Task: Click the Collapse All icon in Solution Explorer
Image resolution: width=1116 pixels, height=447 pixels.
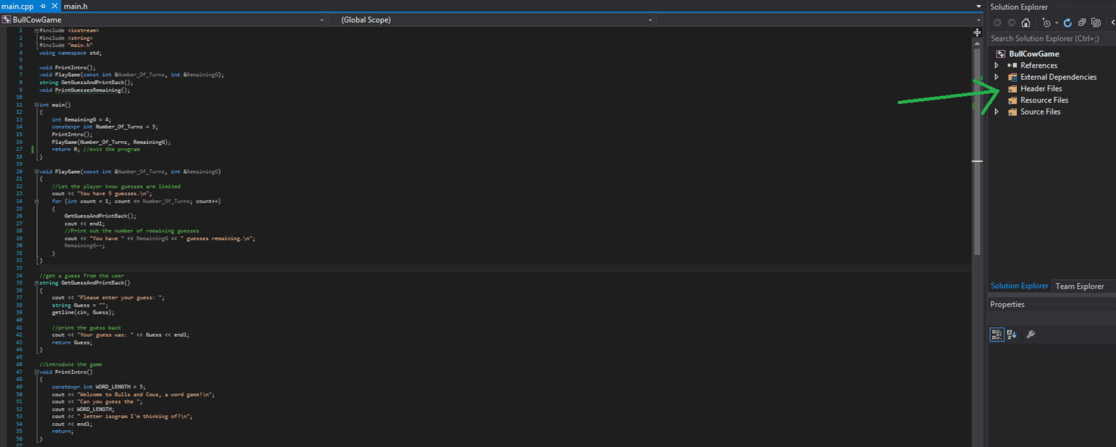Action: (1082, 23)
